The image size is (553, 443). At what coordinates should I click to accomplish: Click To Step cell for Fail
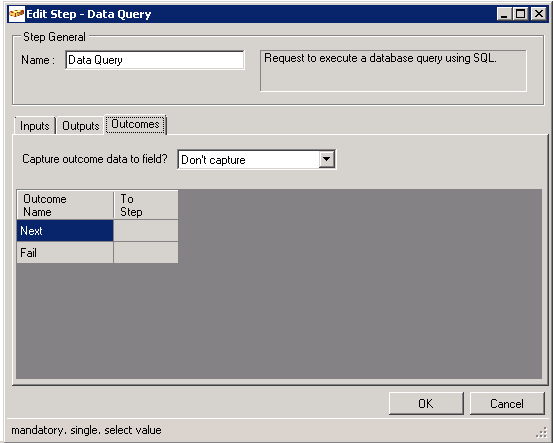(x=146, y=253)
